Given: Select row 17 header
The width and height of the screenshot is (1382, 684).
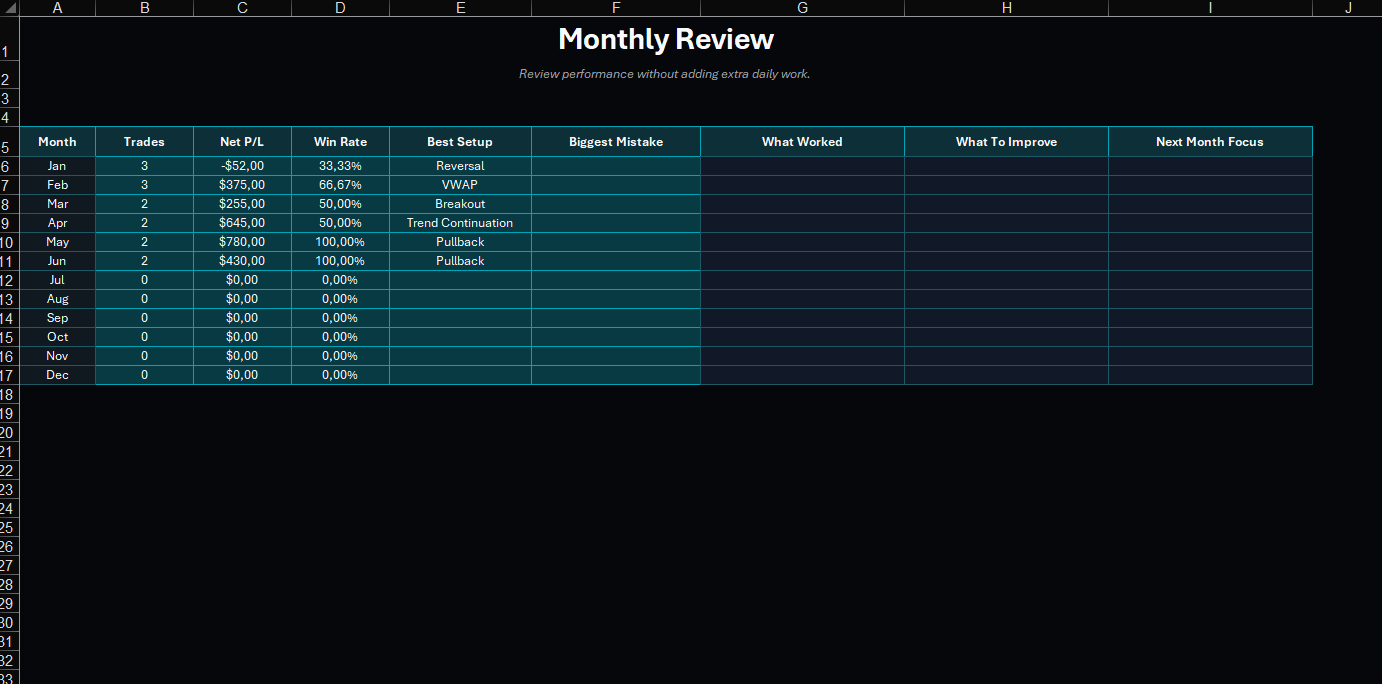Looking at the screenshot, I should point(9,375).
